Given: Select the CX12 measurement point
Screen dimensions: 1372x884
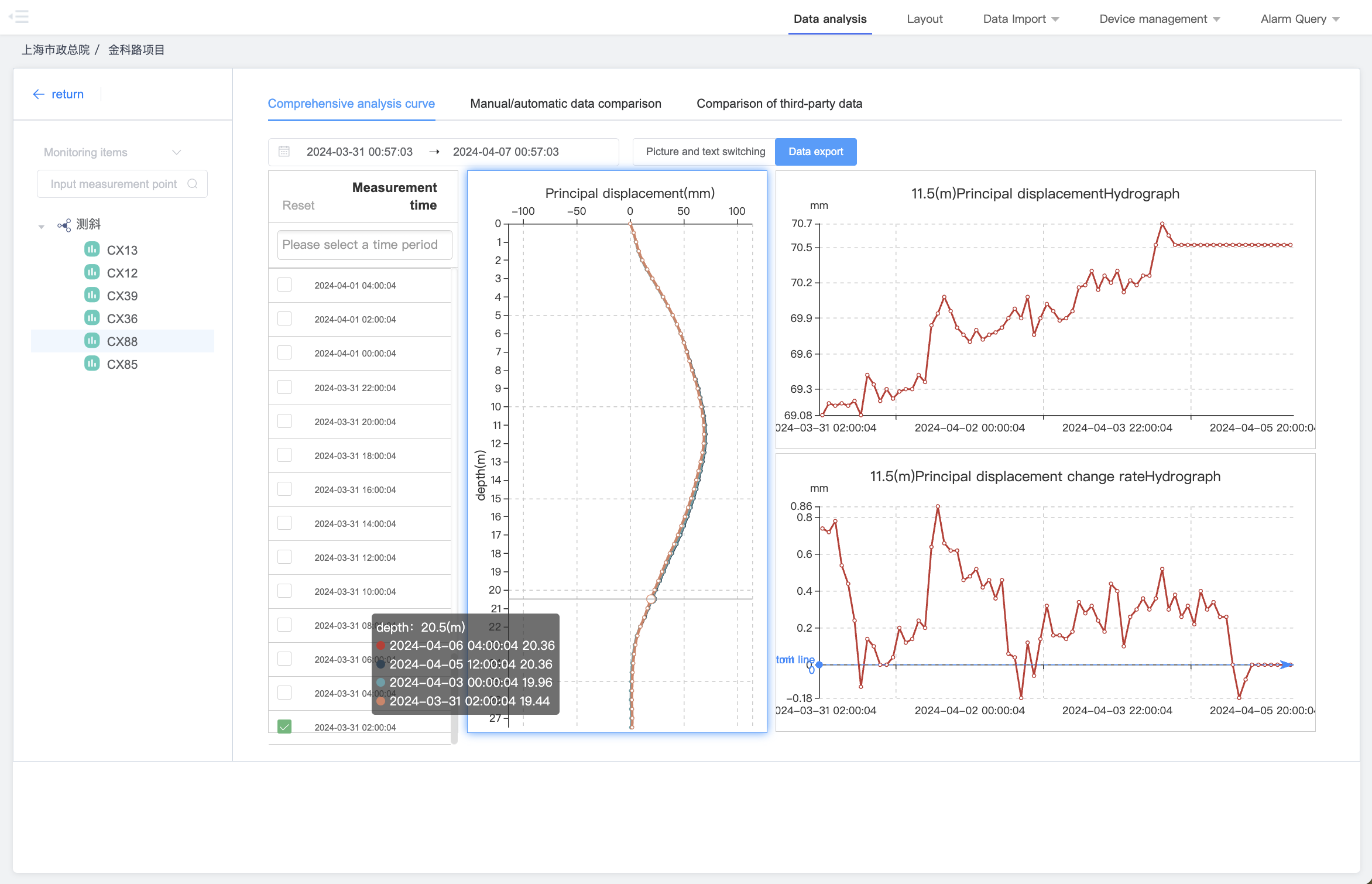Looking at the screenshot, I should (x=122, y=273).
